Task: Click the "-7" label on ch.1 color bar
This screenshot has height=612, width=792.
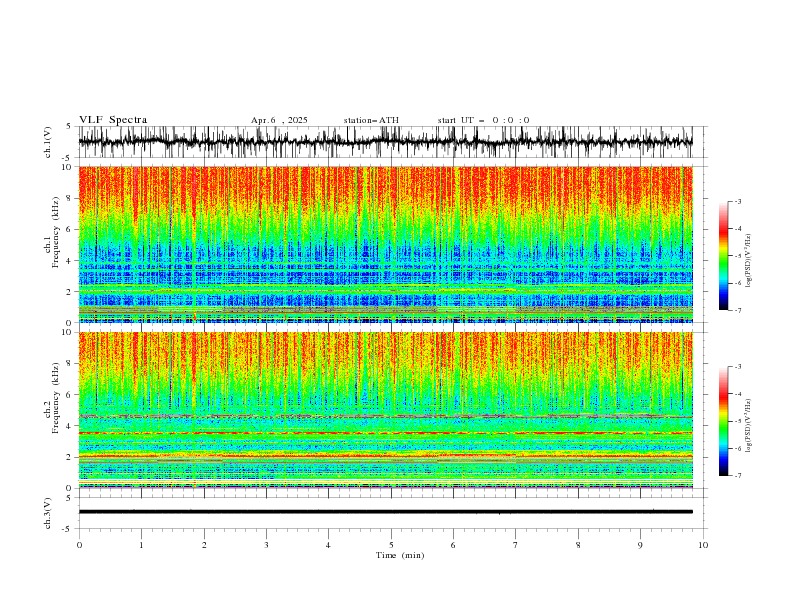Action: (738, 311)
